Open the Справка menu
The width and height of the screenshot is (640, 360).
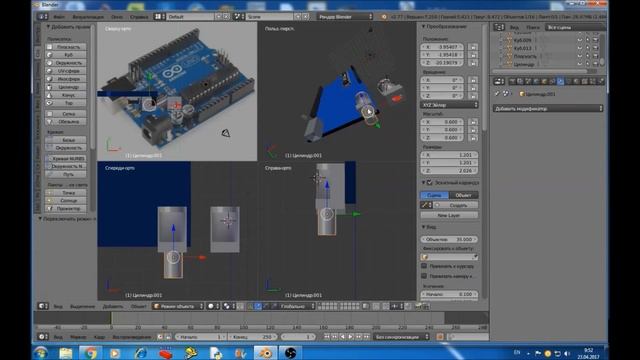tap(139, 17)
